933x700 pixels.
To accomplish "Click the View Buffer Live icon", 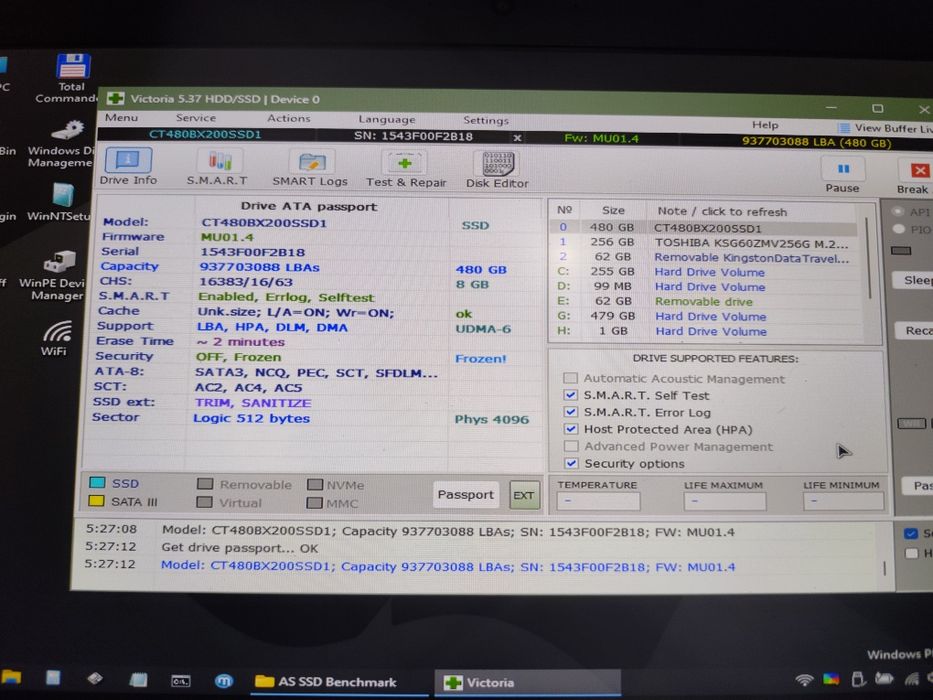I will click(x=844, y=128).
